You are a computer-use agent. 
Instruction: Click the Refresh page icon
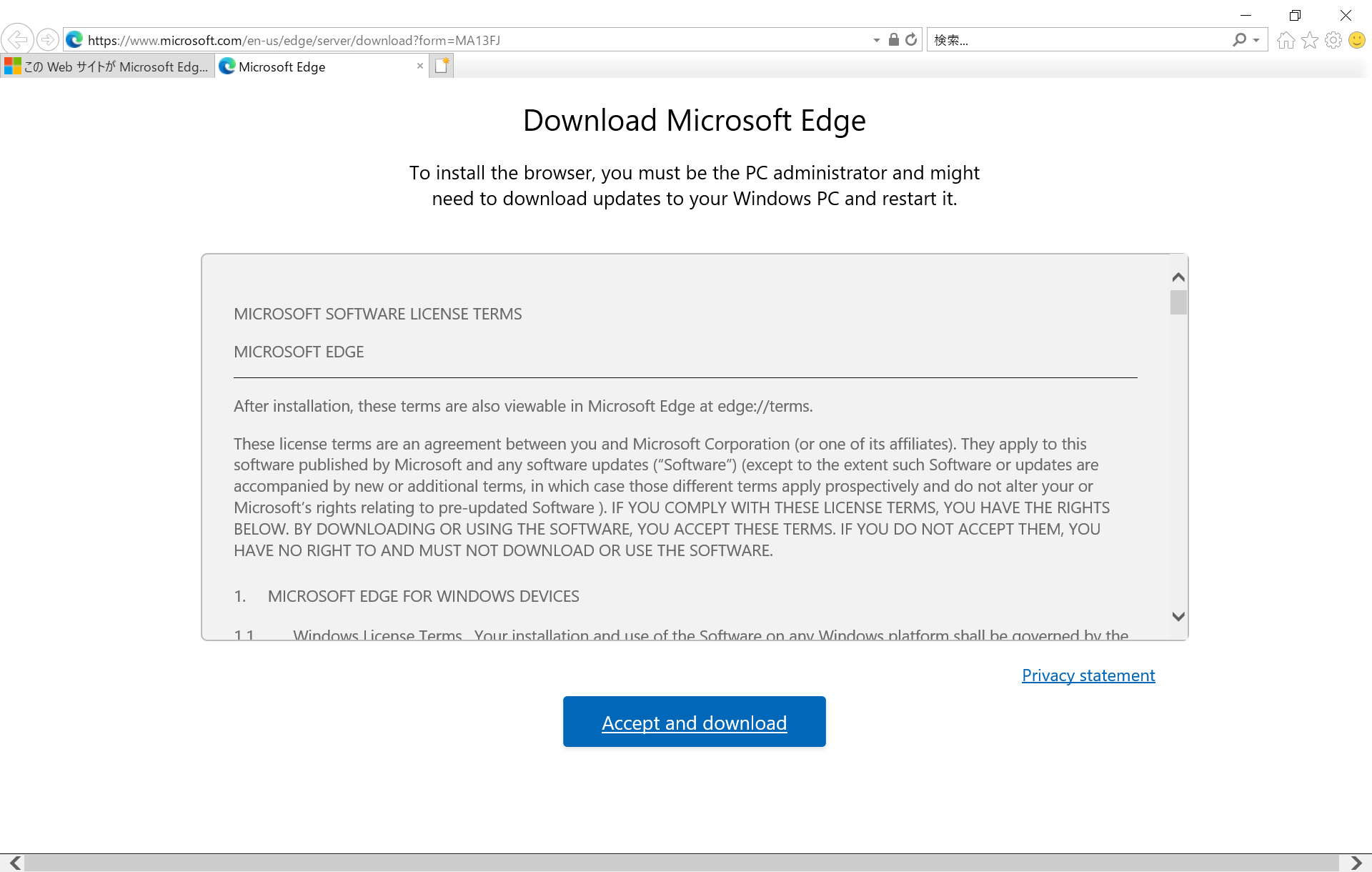click(911, 40)
